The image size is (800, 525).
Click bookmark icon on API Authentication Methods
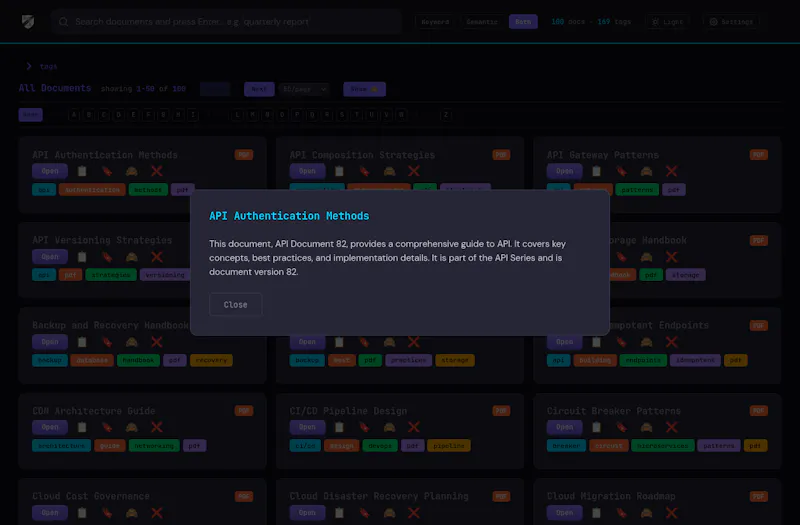[x=107, y=171]
